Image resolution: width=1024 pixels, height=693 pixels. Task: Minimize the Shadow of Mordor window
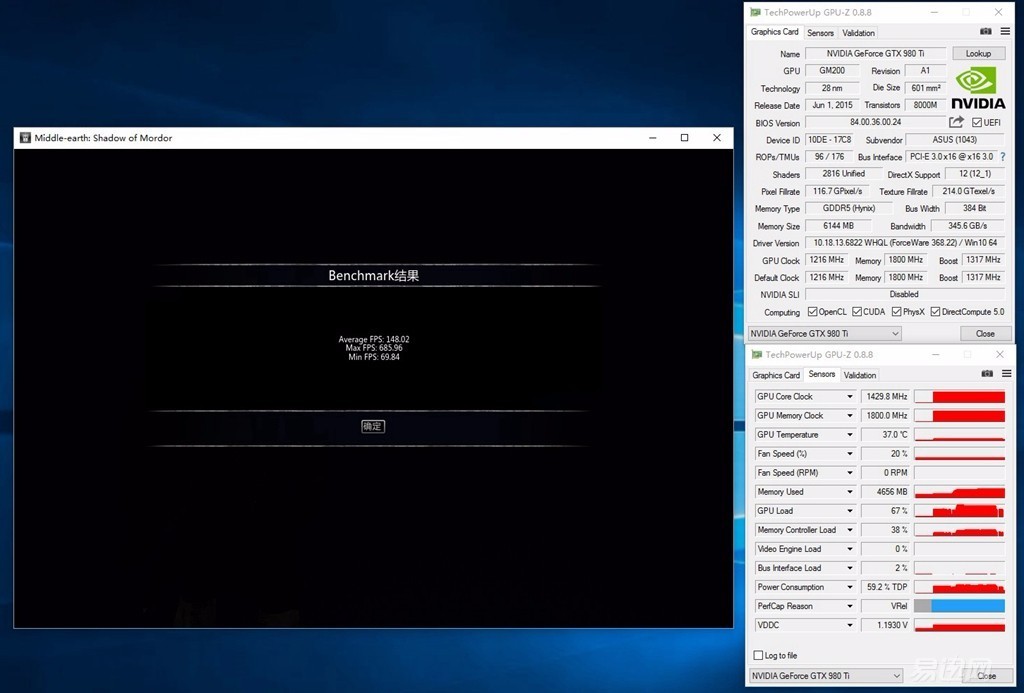point(652,138)
